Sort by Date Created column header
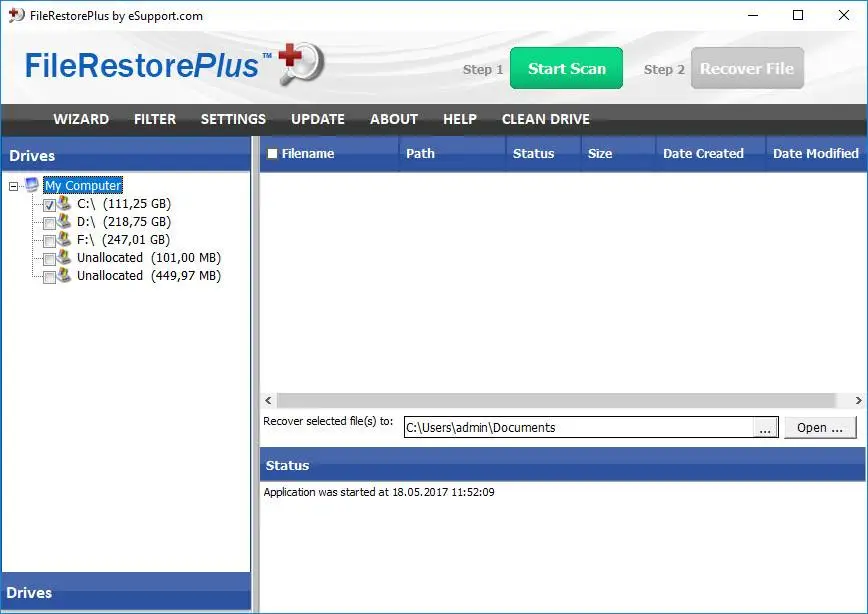Image resolution: width=868 pixels, height=614 pixels. pos(710,153)
